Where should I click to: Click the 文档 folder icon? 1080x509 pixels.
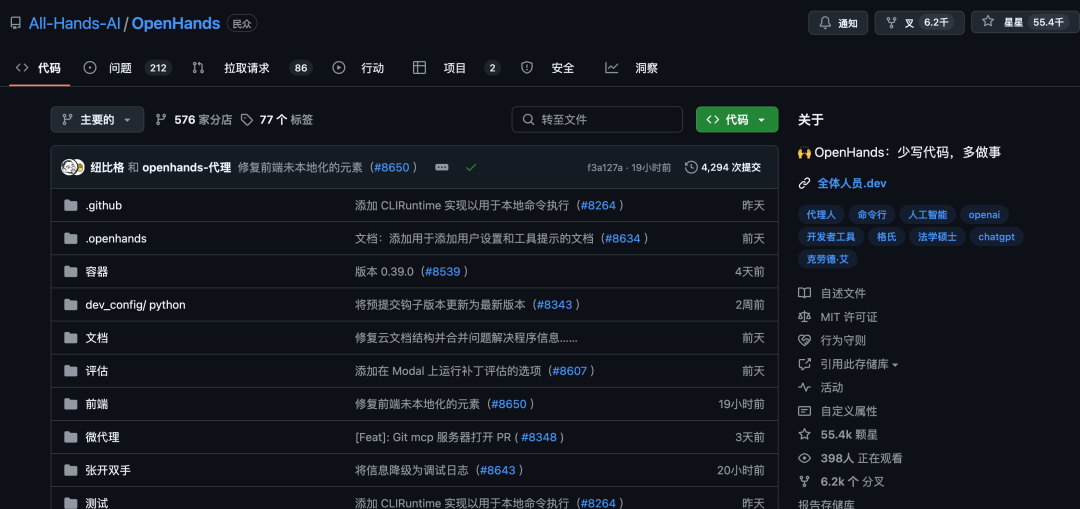70,337
